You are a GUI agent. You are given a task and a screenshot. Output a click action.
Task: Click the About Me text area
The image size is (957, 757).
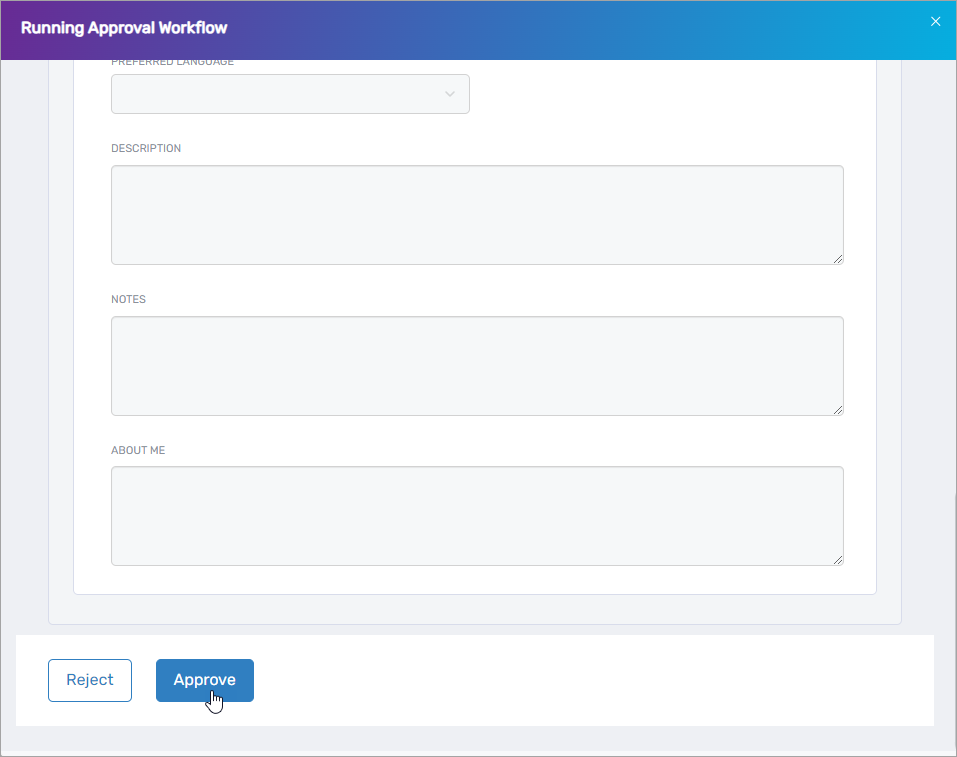pos(477,515)
